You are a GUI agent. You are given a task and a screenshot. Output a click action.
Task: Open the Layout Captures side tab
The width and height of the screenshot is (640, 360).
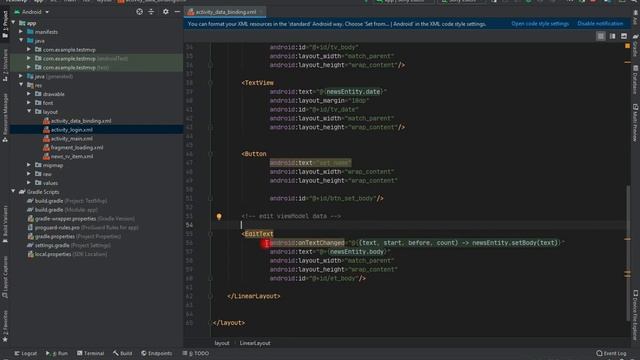5,278
